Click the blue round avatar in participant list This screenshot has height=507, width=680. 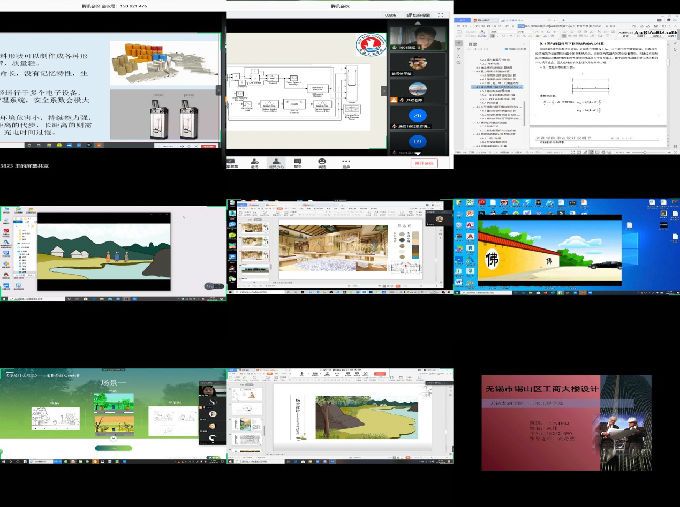coord(418,116)
